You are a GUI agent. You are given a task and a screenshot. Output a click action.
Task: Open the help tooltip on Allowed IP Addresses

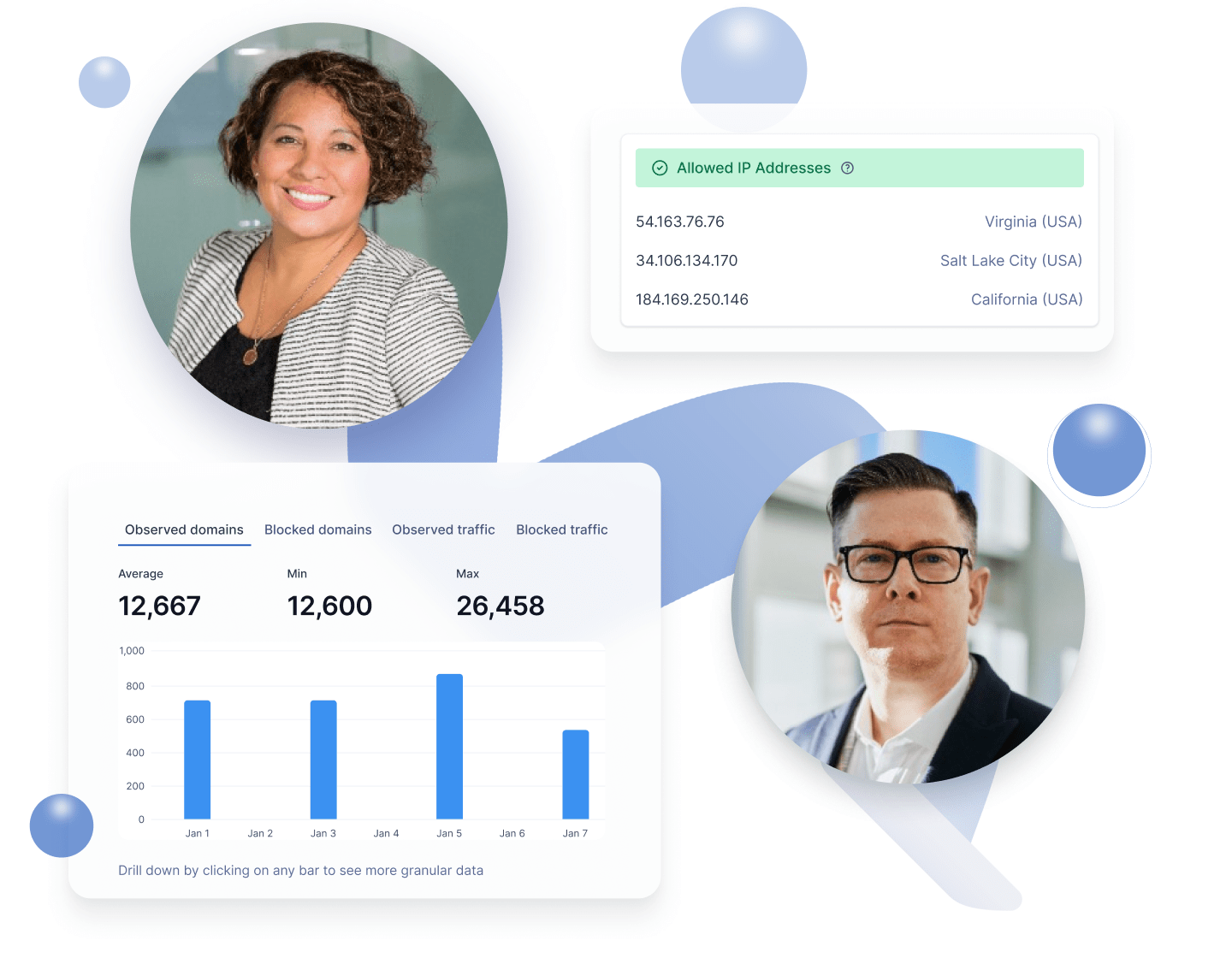pos(847,168)
